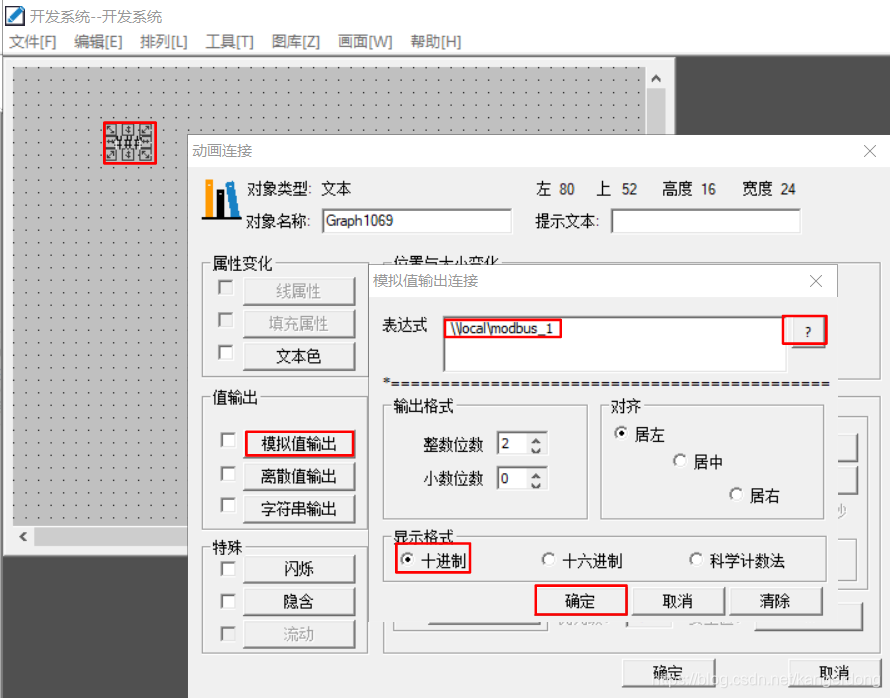Click the 离散值输出 button
Viewport: 890px width, 698px height.
299,477
